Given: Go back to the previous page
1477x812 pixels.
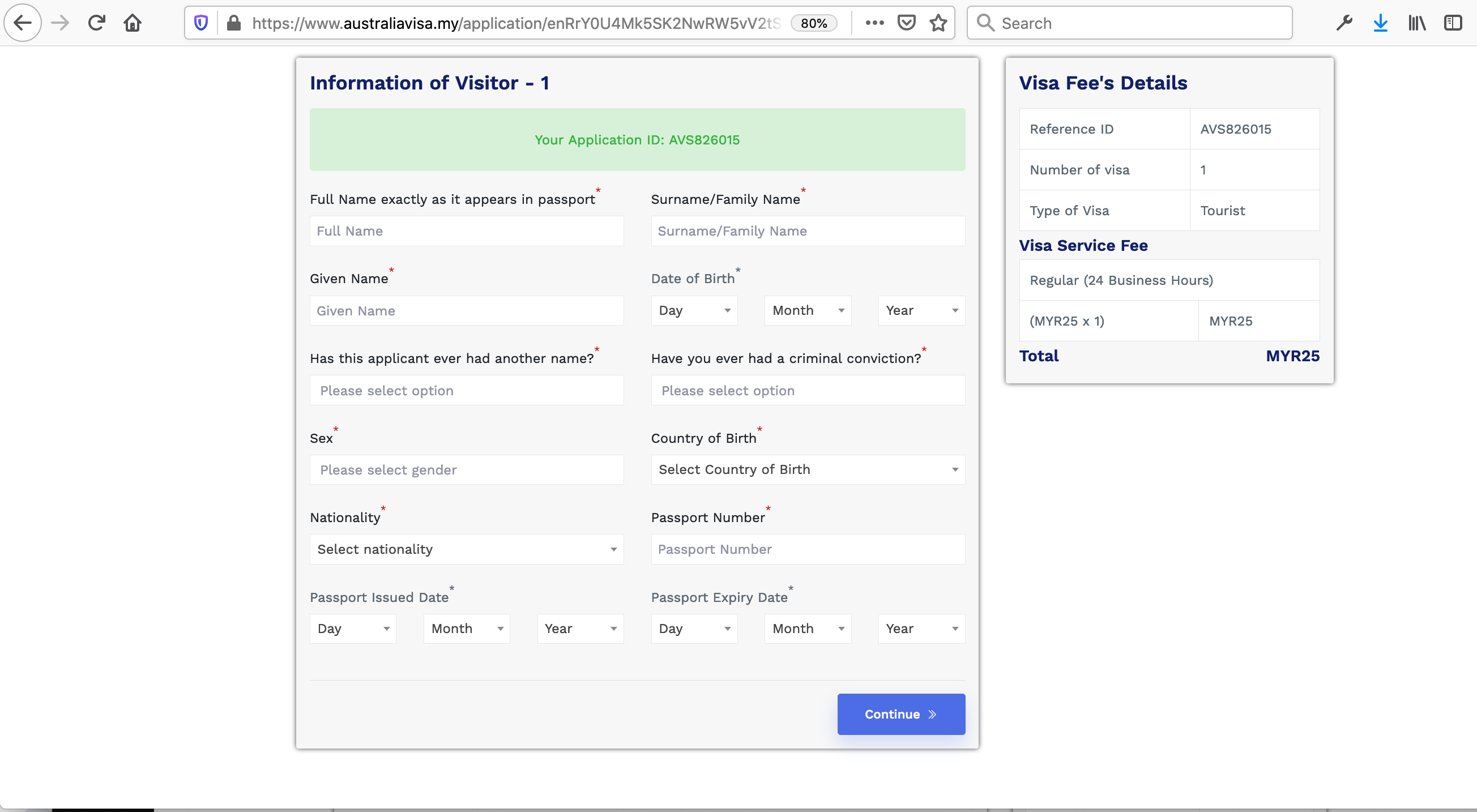Looking at the screenshot, I should click(x=22, y=23).
